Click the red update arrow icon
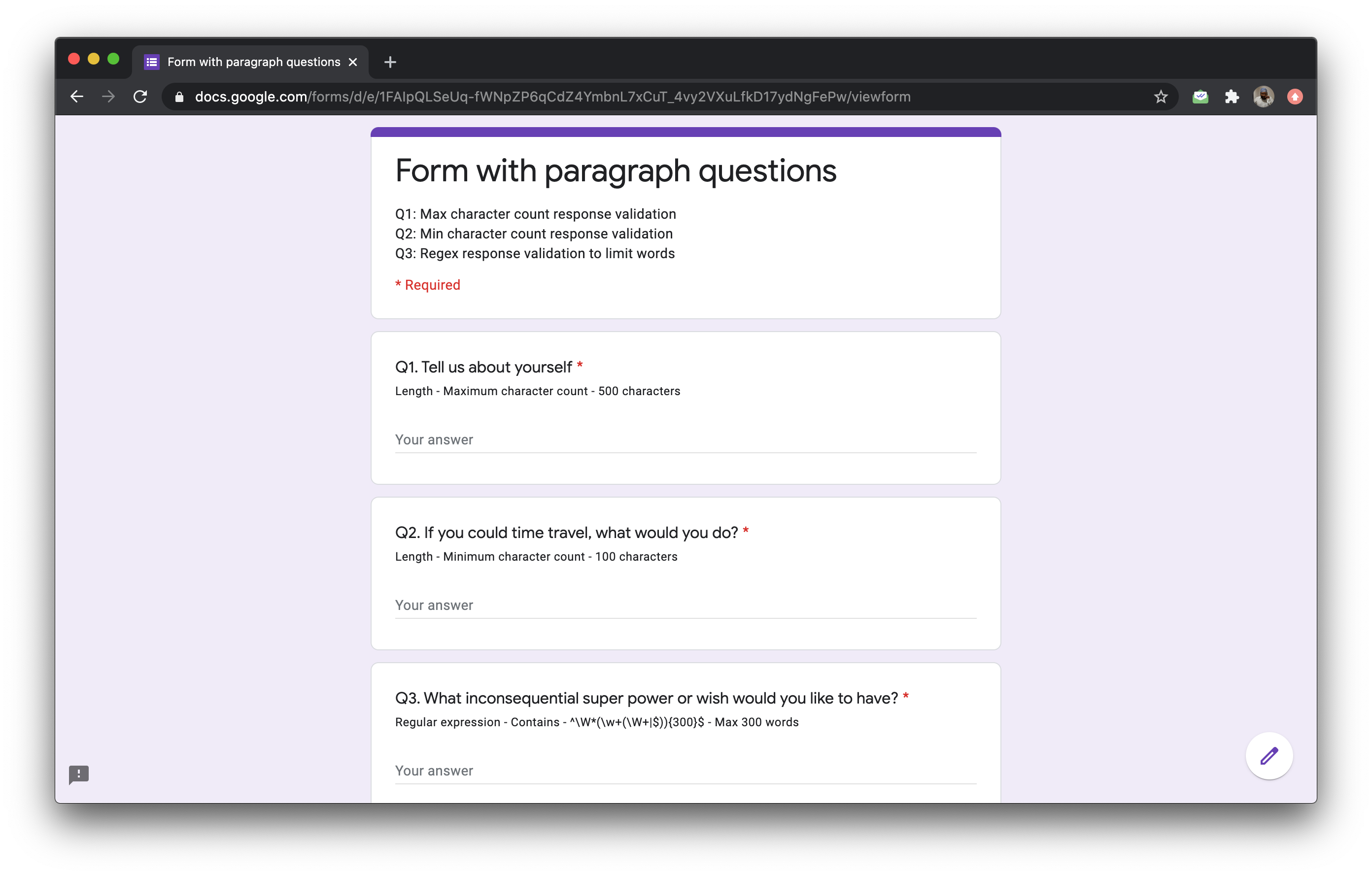This screenshot has width=1372, height=876. (x=1295, y=97)
